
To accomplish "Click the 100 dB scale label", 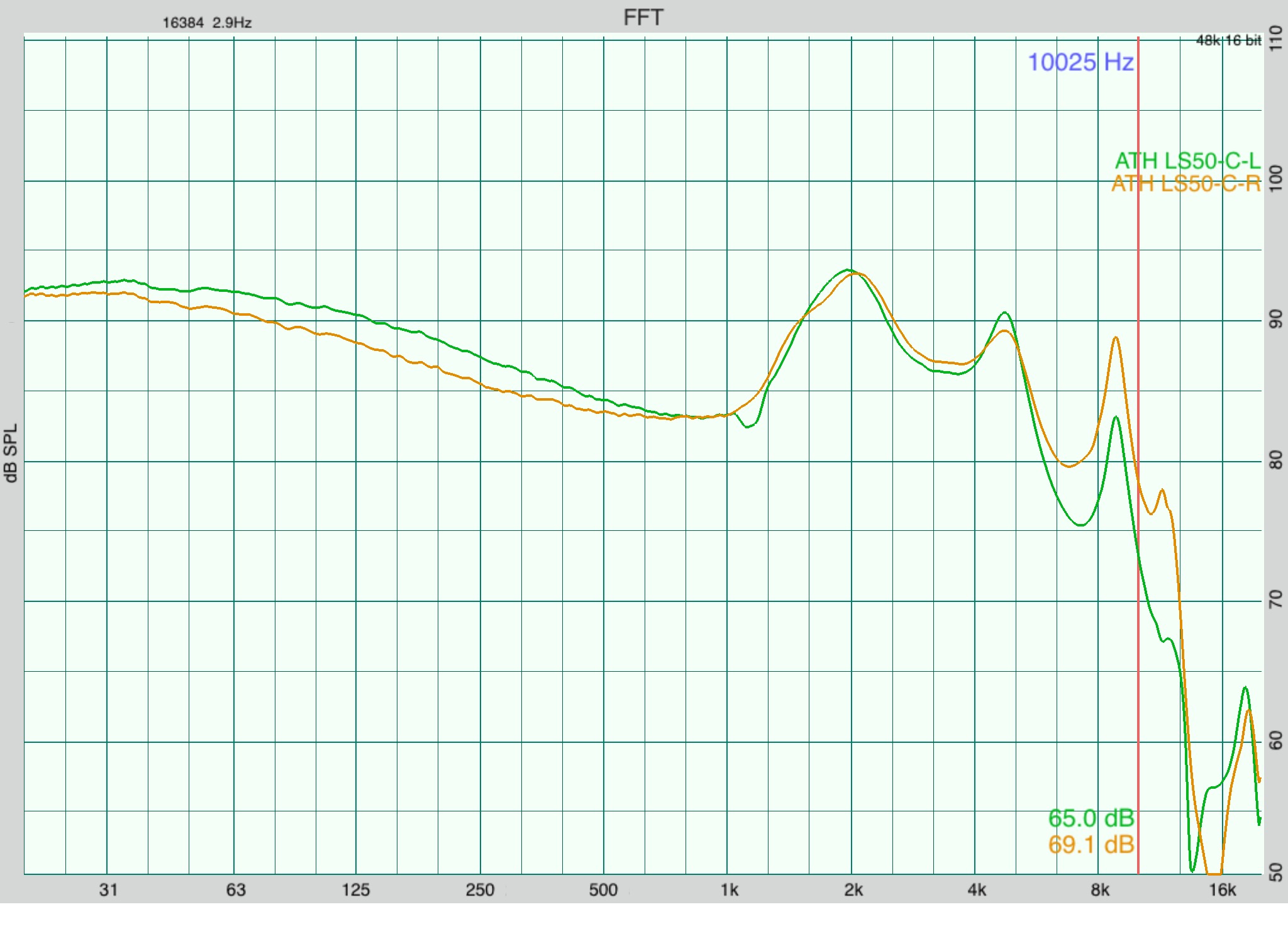I will pyautogui.click(x=1275, y=180).
